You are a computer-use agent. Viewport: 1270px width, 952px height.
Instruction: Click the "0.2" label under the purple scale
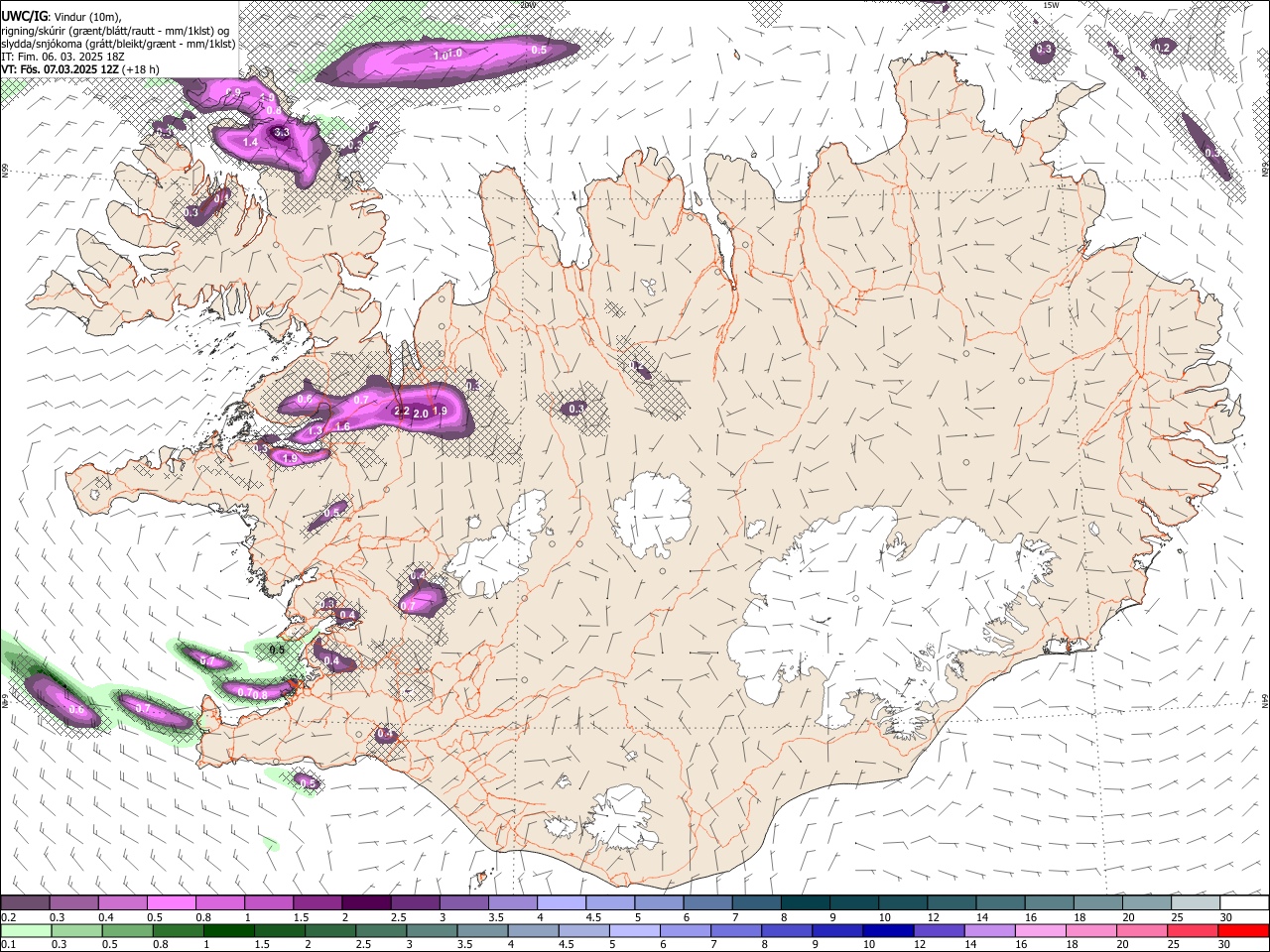8,917
